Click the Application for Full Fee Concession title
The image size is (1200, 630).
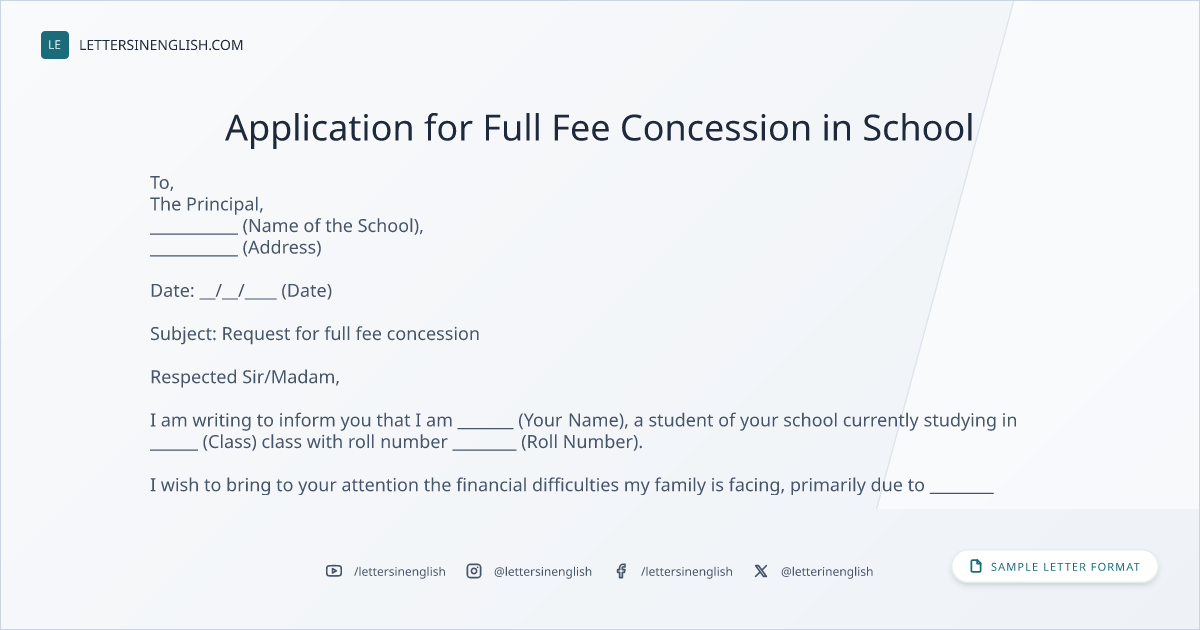[599, 128]
